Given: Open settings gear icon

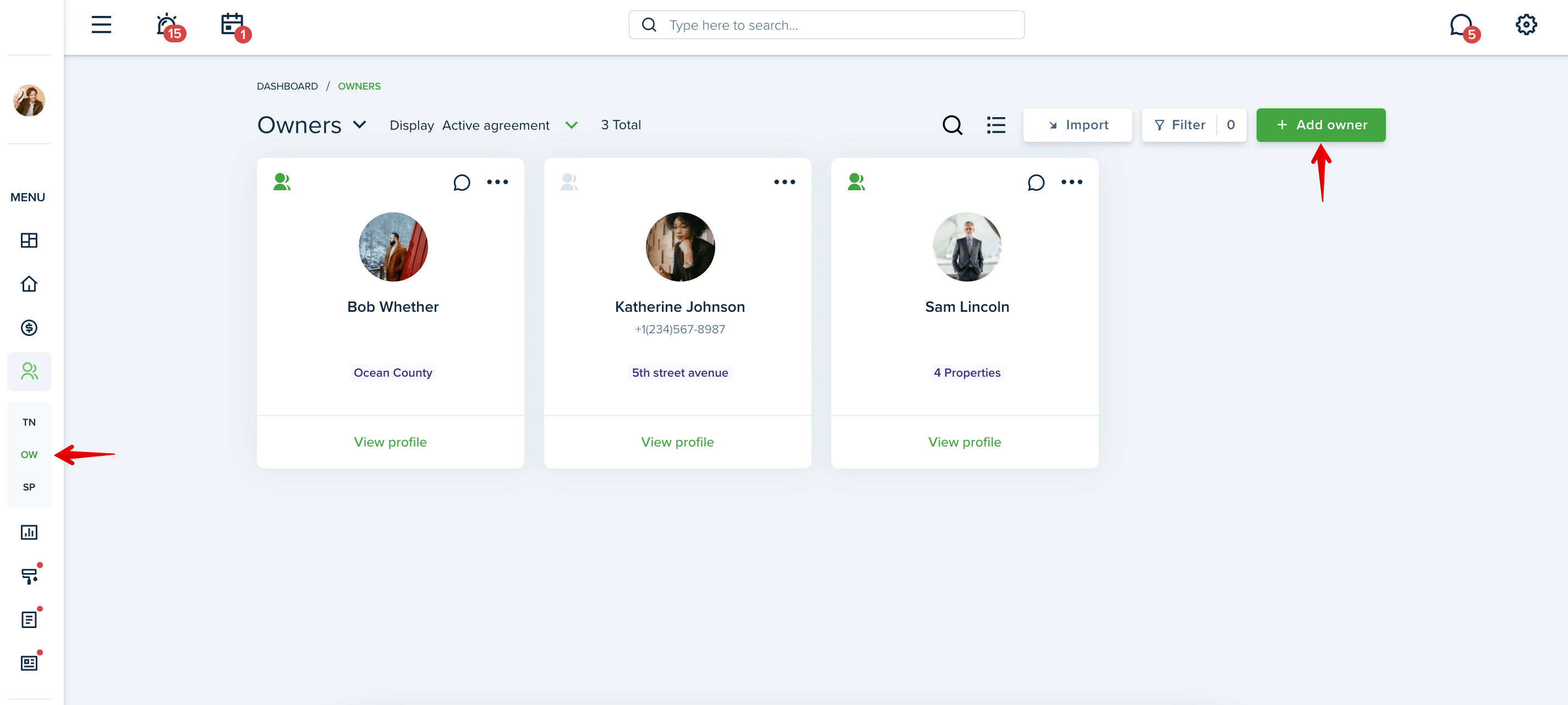Looking at the screenshot, I should click(1526, 25).
